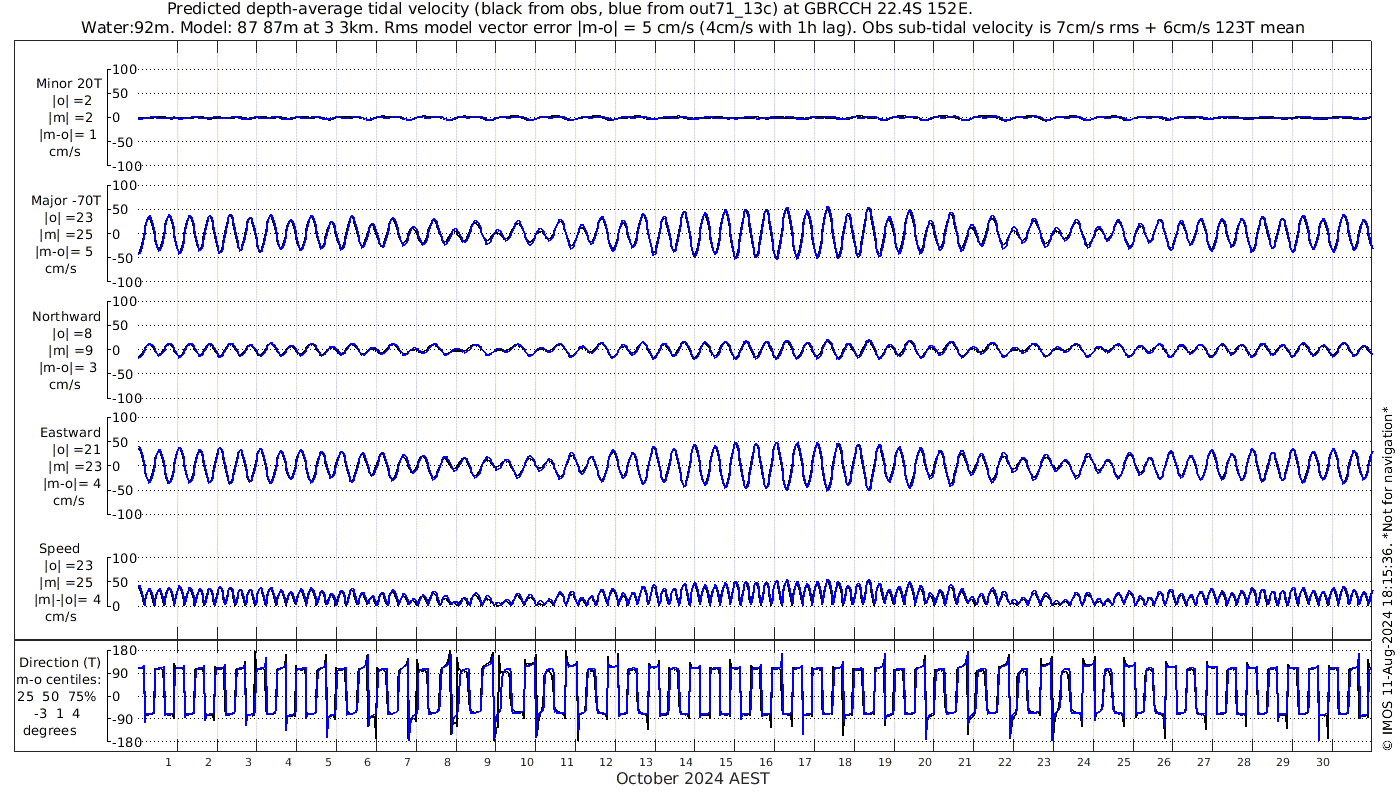This screenshot has width=1400, height=800.
Task: Click '|o| =23' in the Speed panel
Action: 72,566
